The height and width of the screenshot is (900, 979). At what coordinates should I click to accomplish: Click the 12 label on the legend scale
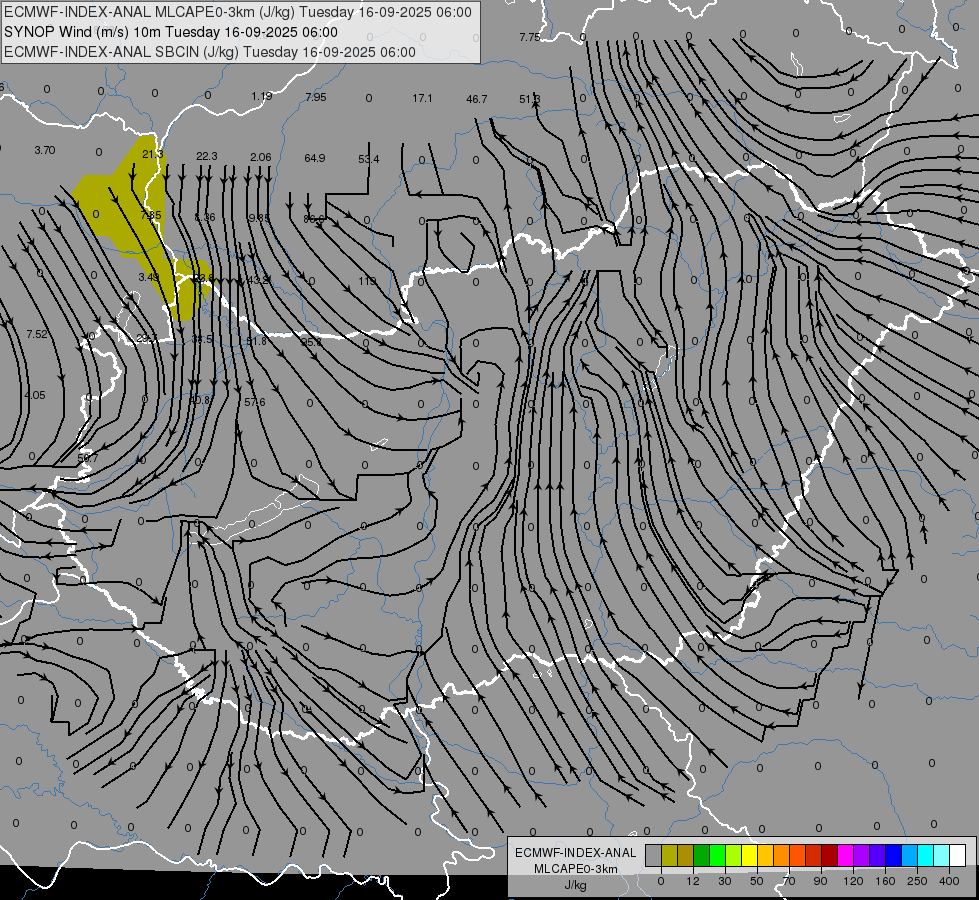(x=693, y=881)
